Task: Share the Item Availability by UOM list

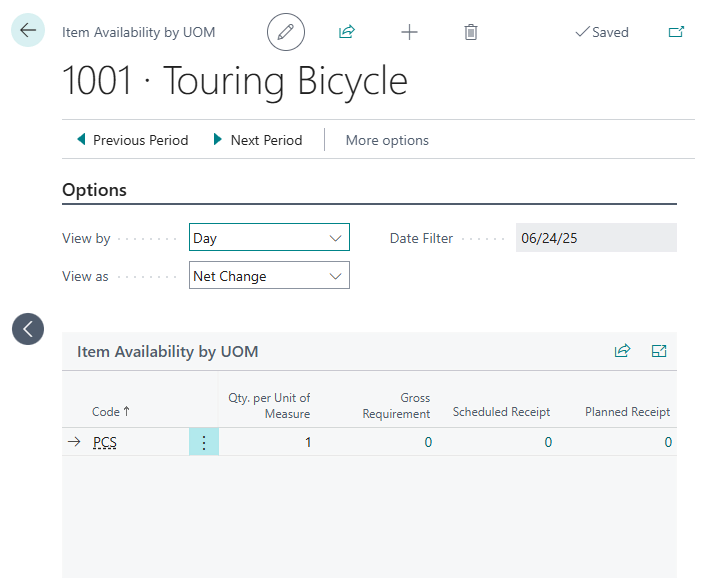Action: 622,351
